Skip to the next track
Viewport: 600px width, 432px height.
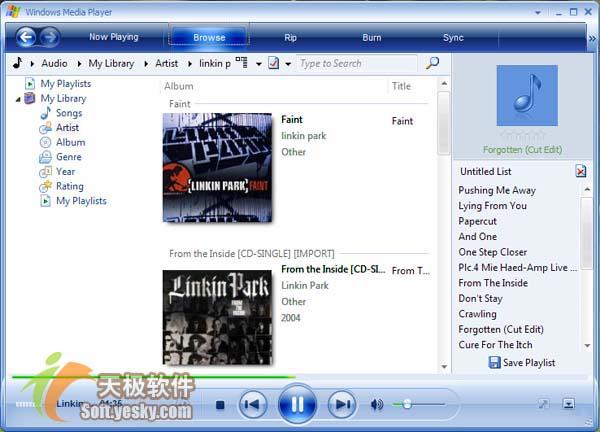click(x=342, y=404)
